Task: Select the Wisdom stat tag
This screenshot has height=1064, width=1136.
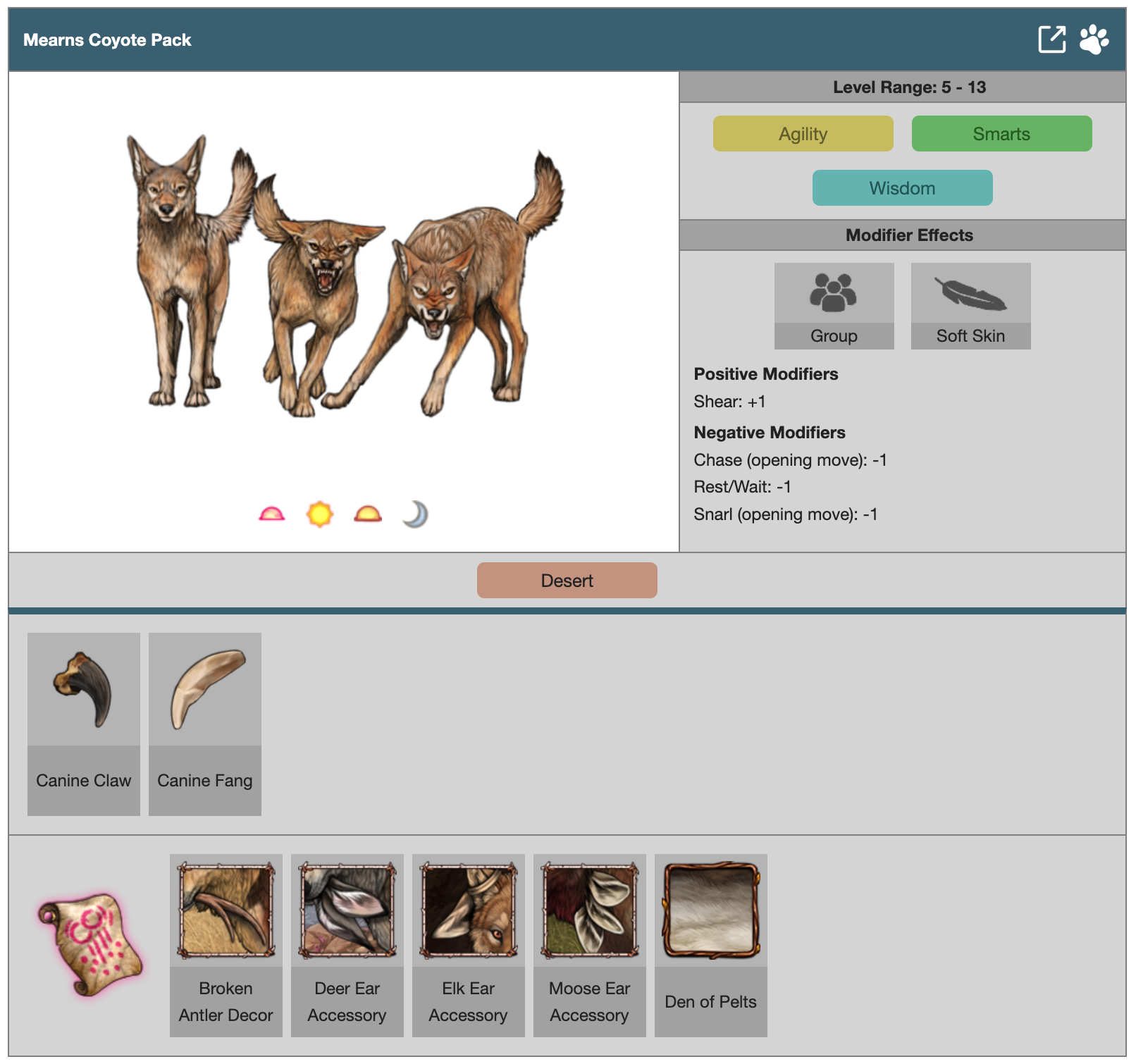Action: pyautogui.click(x=903, y=188)
